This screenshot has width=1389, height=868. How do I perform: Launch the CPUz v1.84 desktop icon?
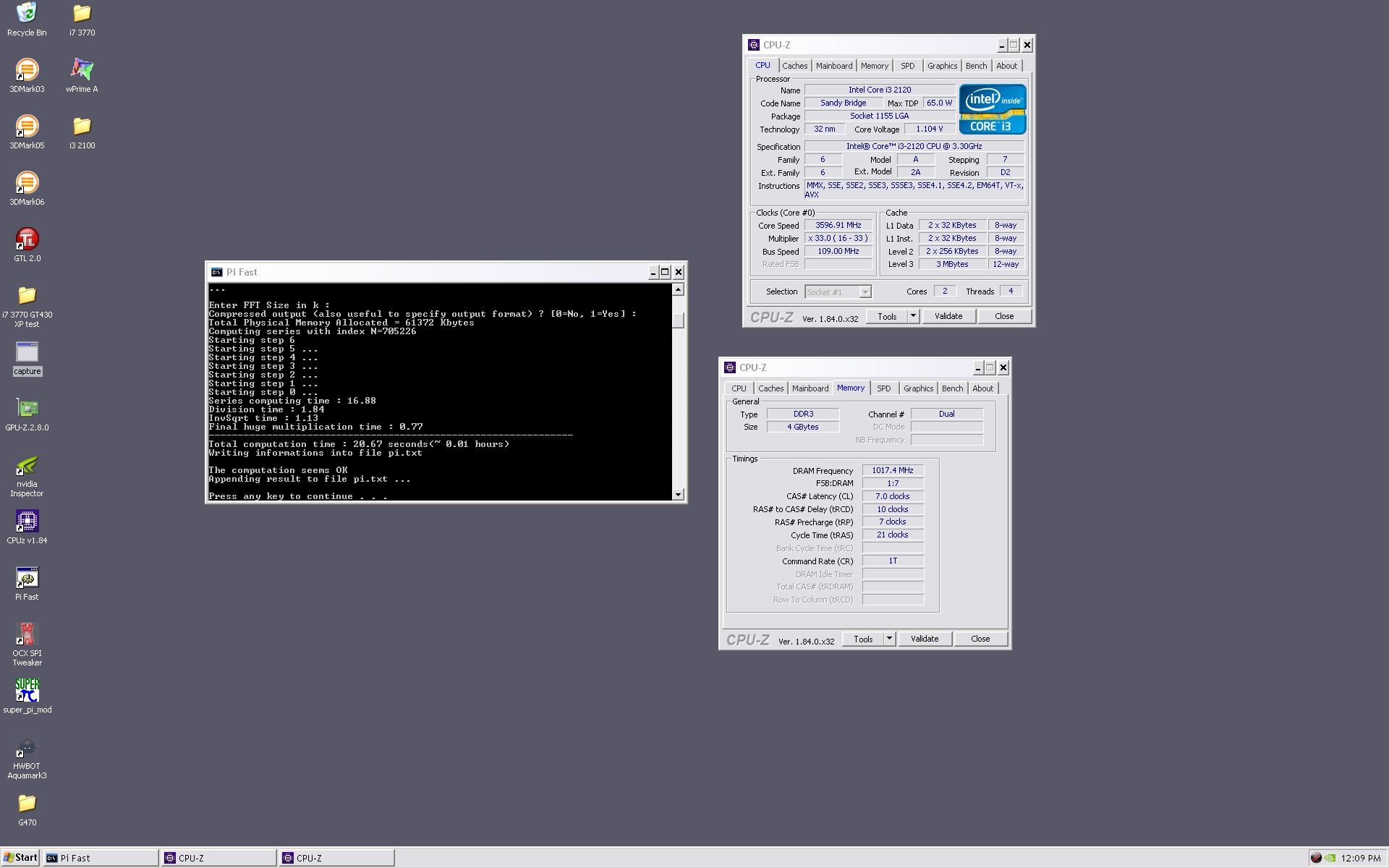(27, 521)
